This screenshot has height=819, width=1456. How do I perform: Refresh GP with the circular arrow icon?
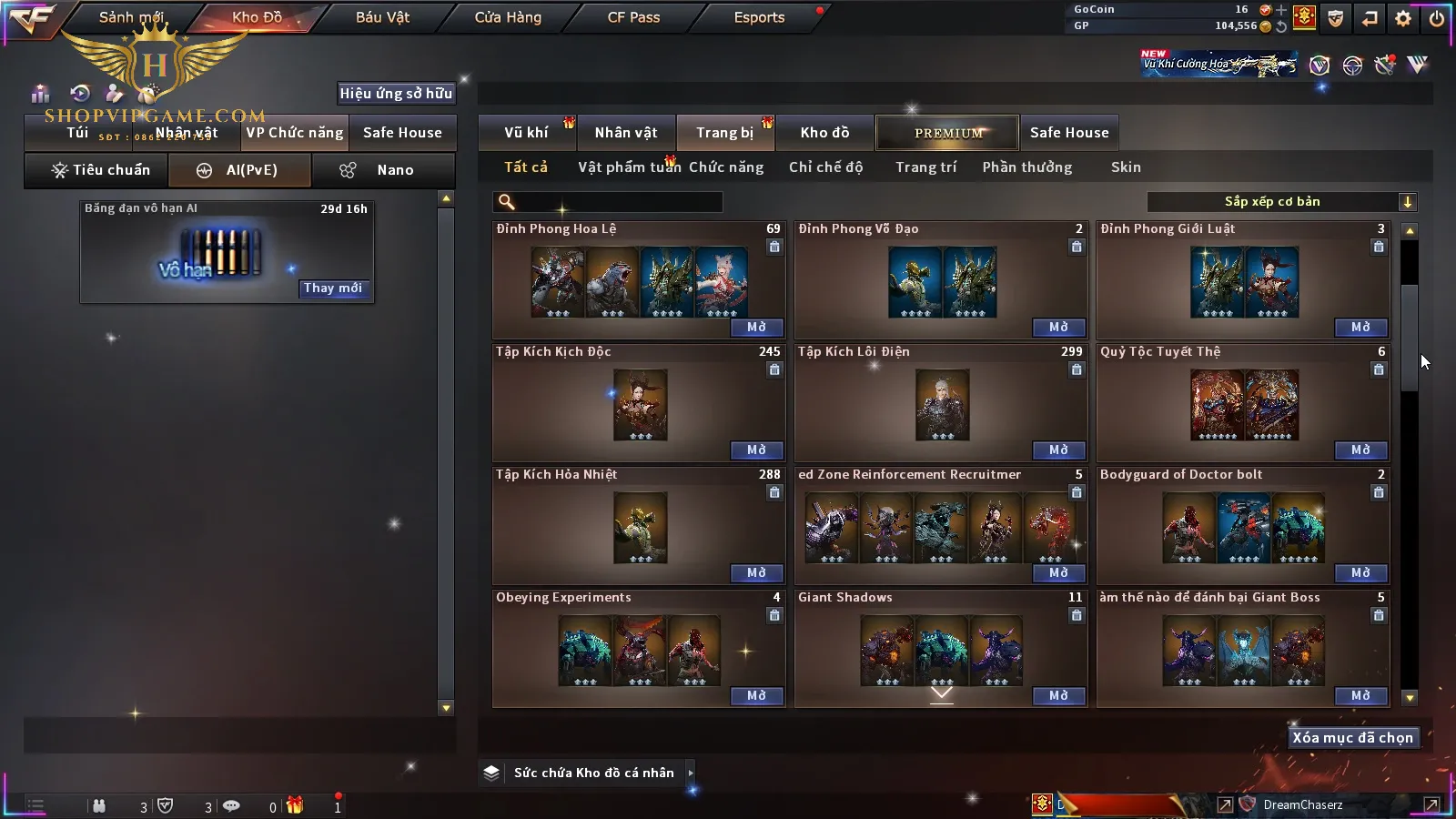pyautogui.click(x=1281, y=26)
